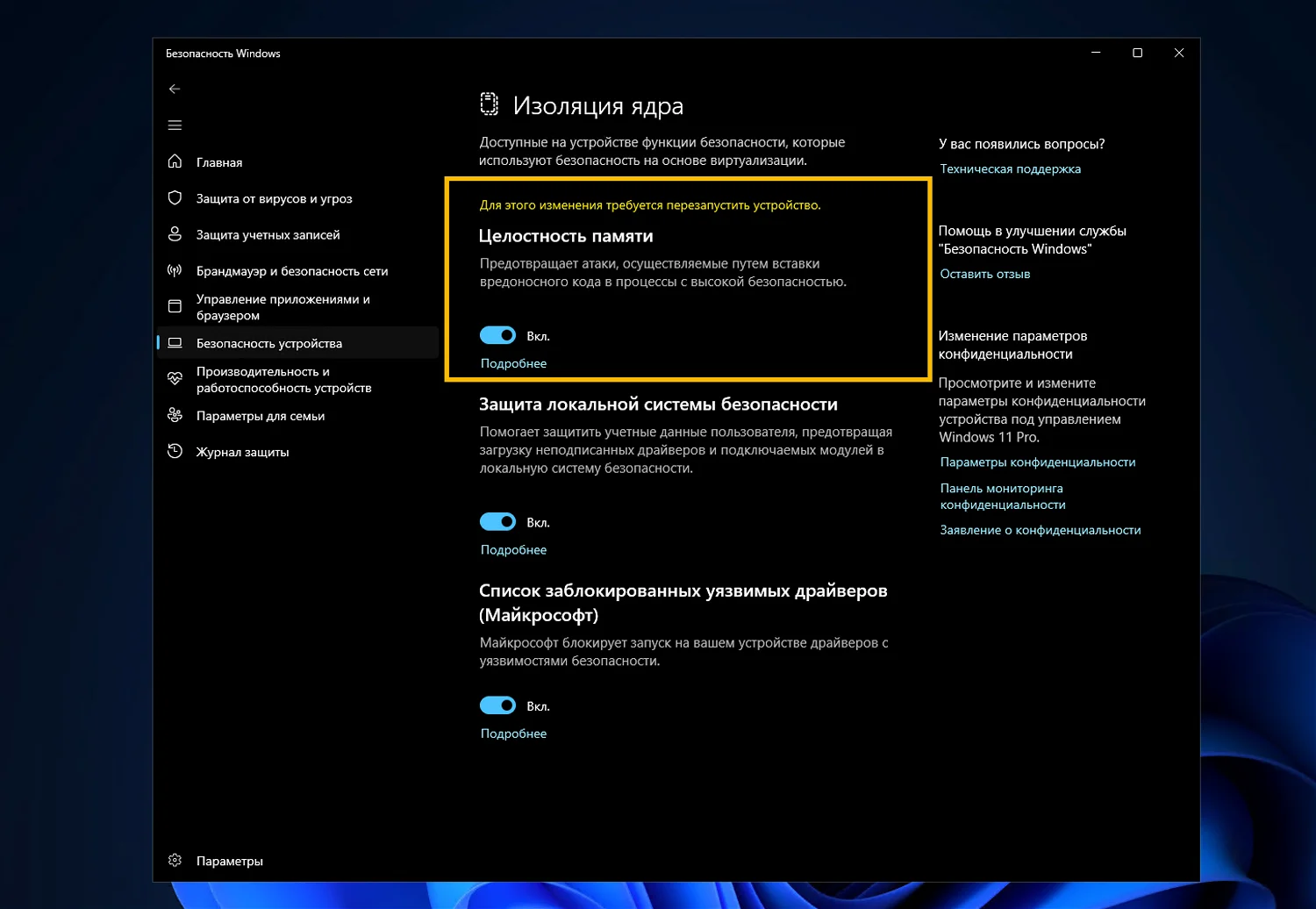Viewport: 1316px width, 909px height.
Task: Click the Главная home icon
Action: pos(175,161)
